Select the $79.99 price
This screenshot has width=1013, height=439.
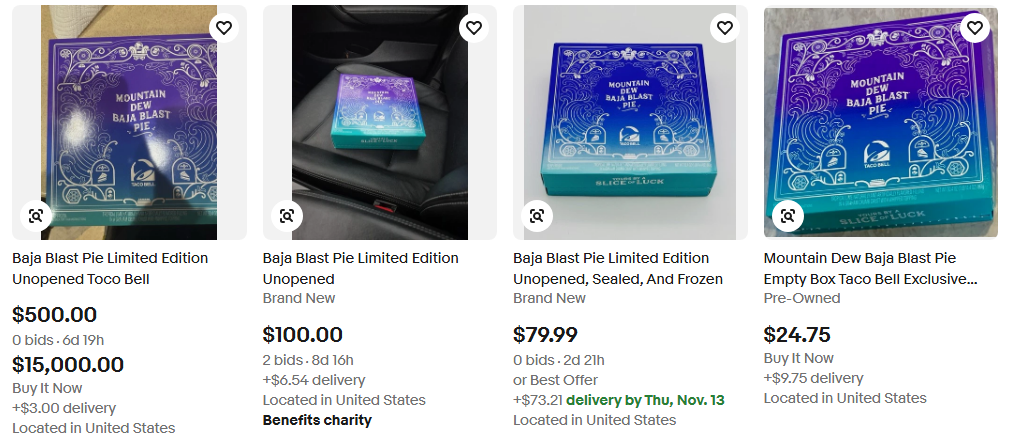tap(545, 334)
